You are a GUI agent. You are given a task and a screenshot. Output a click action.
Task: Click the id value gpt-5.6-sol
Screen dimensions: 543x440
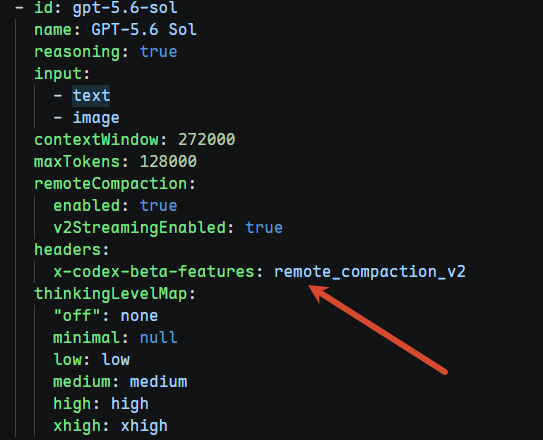tap(125, 8)
